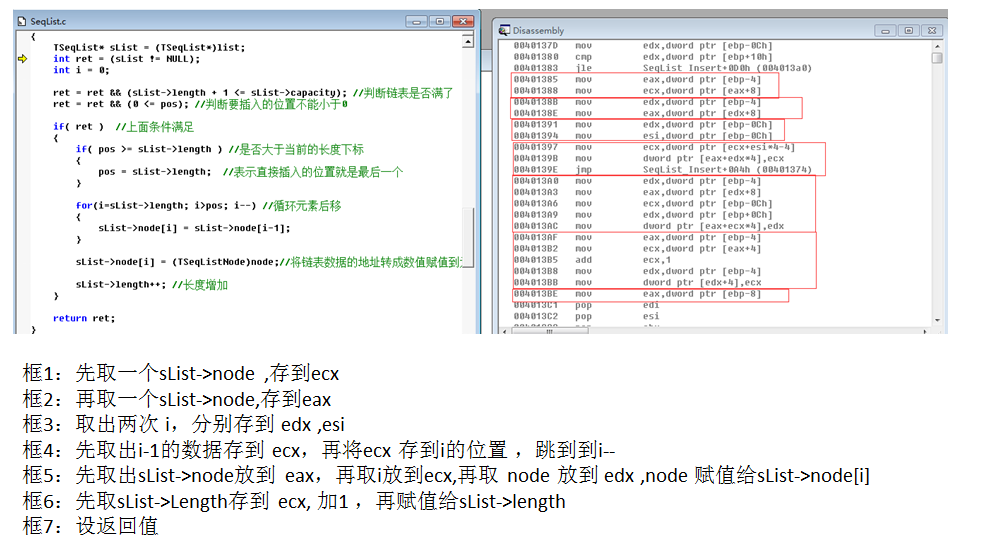The width and height of the screenshot is (983, 547).
Task: Click the 'sList->length++;' line
Action: pyautogui.click(x=152, y=284)
